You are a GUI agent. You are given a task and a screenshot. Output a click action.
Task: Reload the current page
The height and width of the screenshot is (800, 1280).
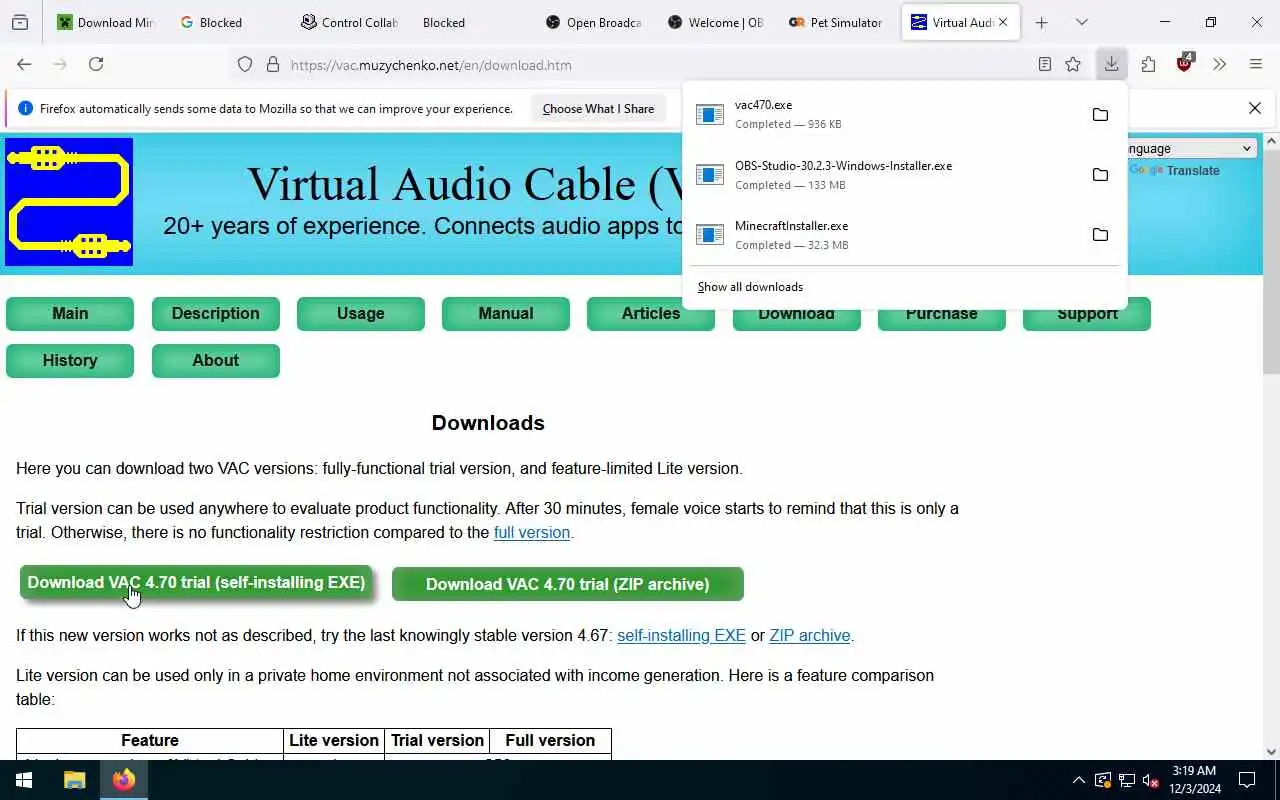click(96, 64)
